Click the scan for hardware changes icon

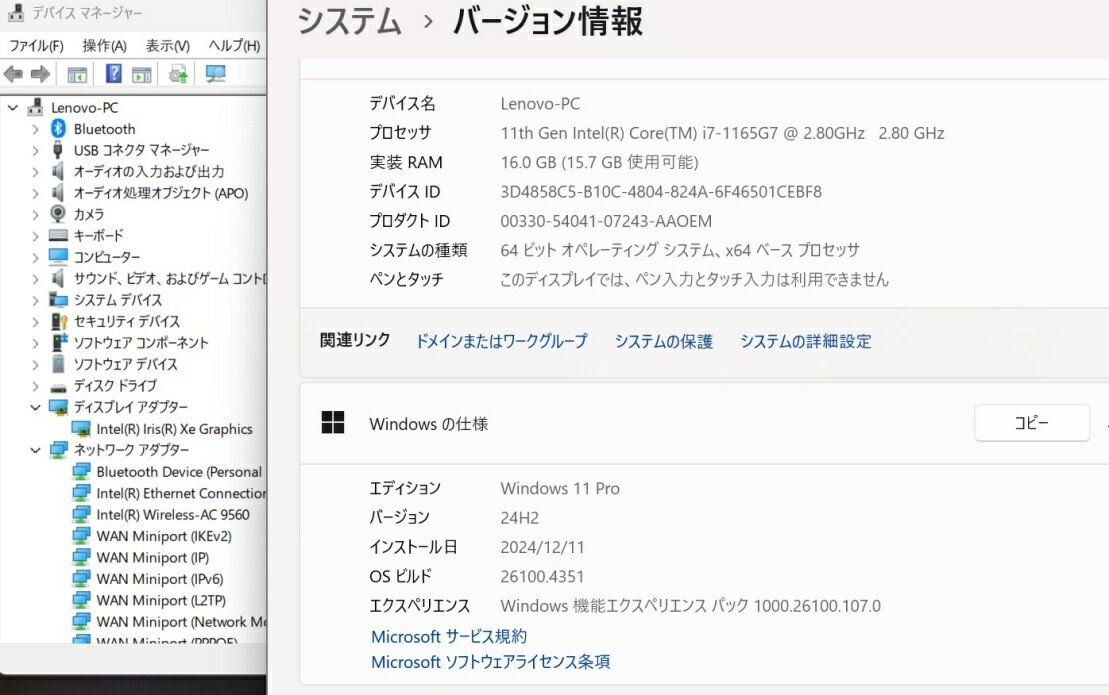click(215, 74)
